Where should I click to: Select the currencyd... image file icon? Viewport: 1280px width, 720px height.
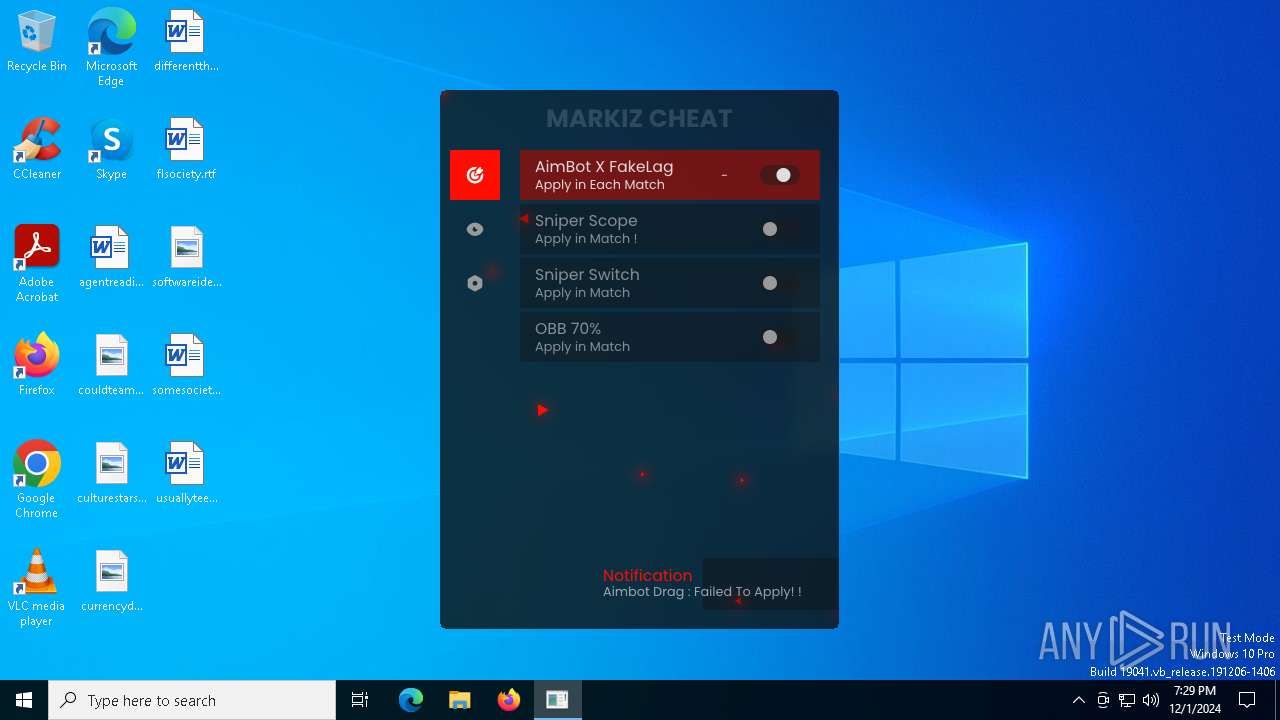(x=111, y=581)
